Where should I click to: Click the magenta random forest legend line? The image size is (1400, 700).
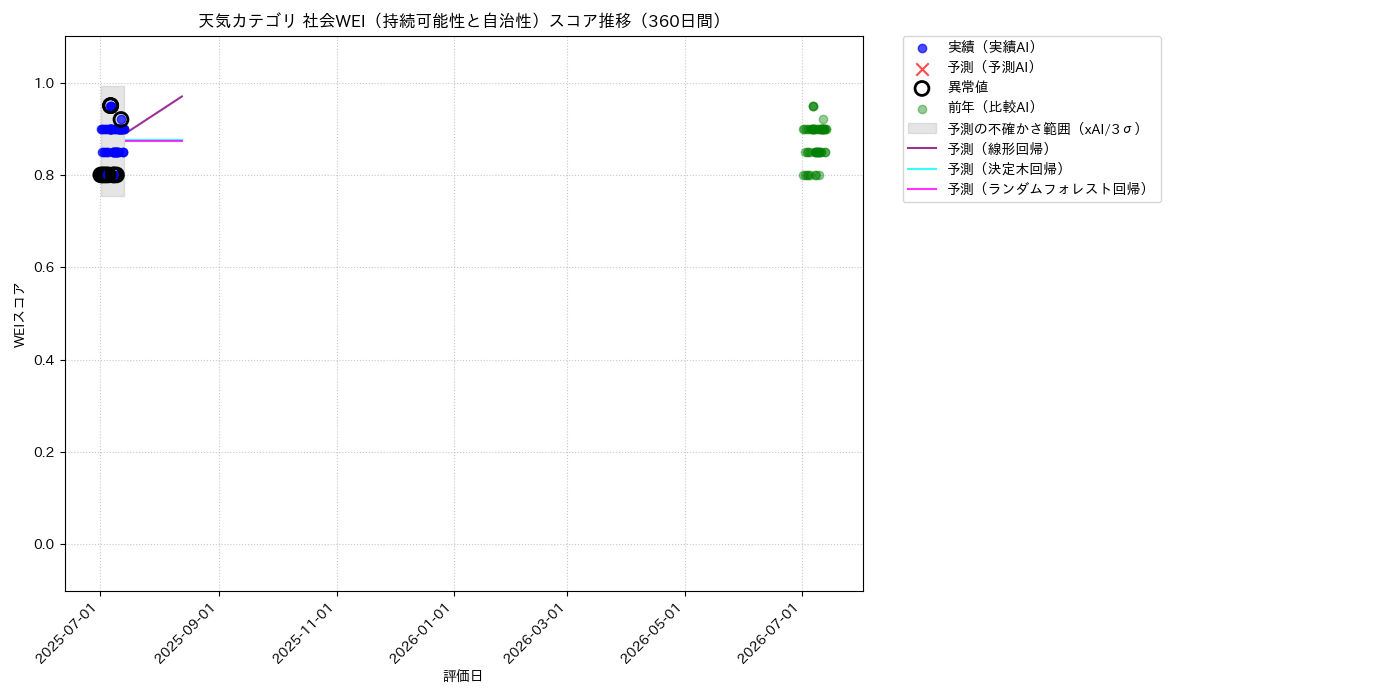tap(922, 189)
